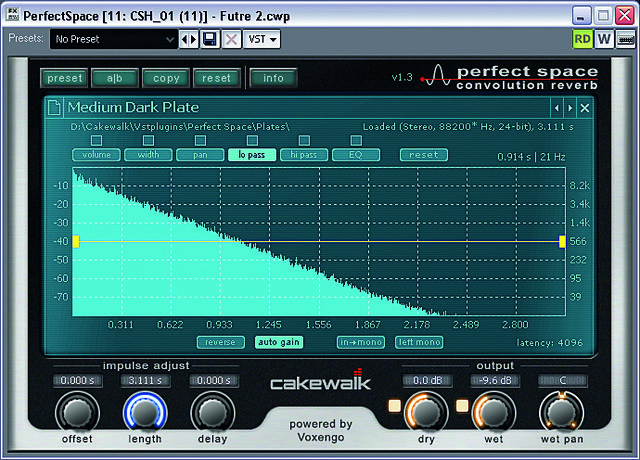Viewport: 640px width, 460px height.
Task: Click the wet value field -9.6 dB
Action: [495, 381]
